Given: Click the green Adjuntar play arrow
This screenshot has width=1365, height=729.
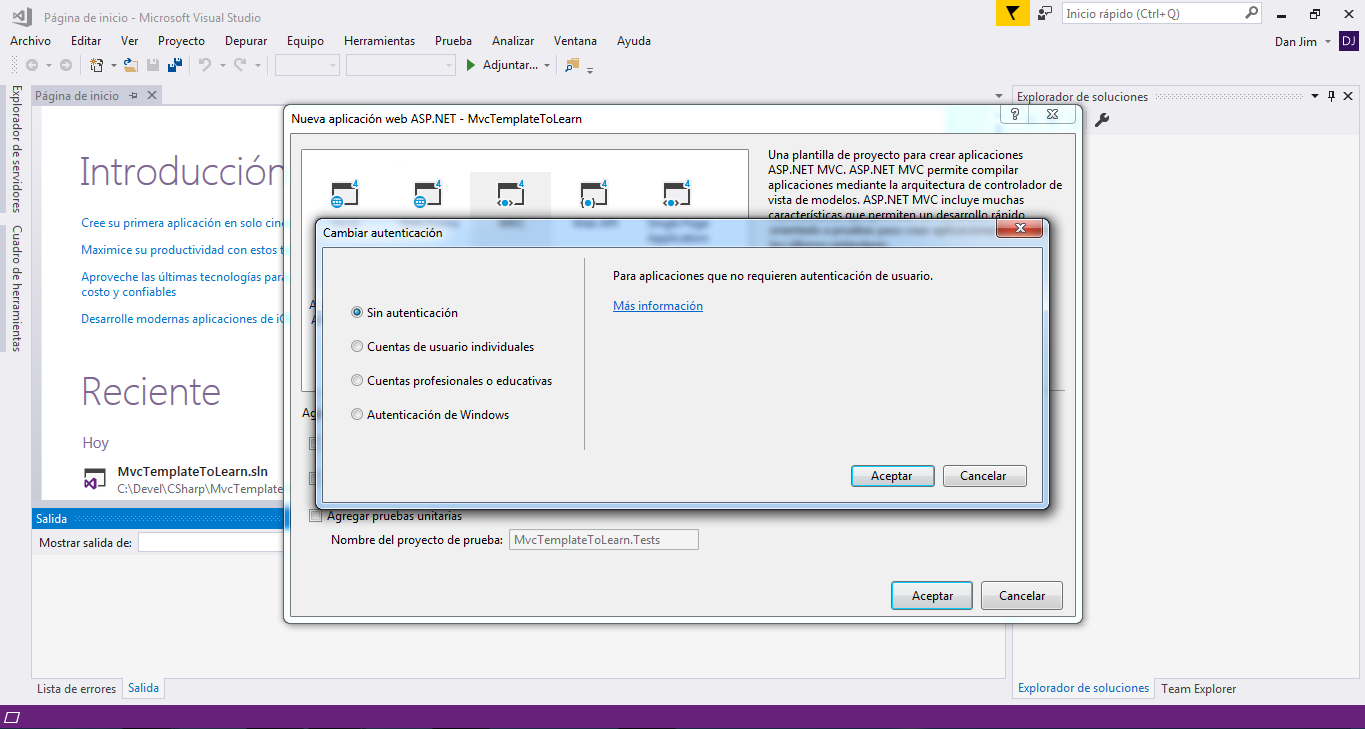Looking at the screenshot, I should [472, 65].
